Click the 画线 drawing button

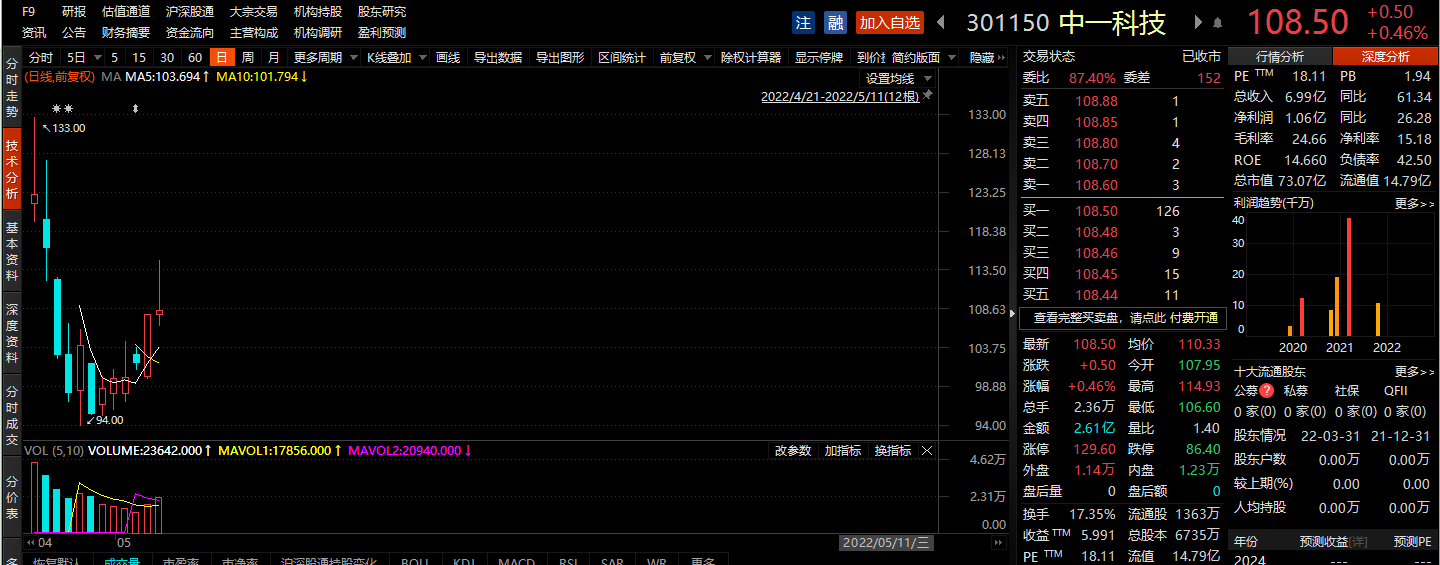click(x=448, y=58)
